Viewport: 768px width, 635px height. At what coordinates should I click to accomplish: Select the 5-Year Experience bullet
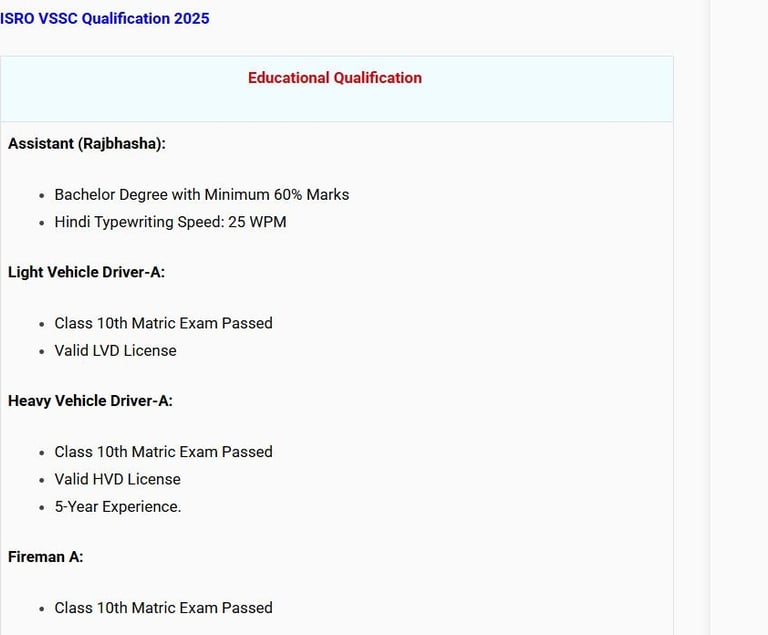118,507
